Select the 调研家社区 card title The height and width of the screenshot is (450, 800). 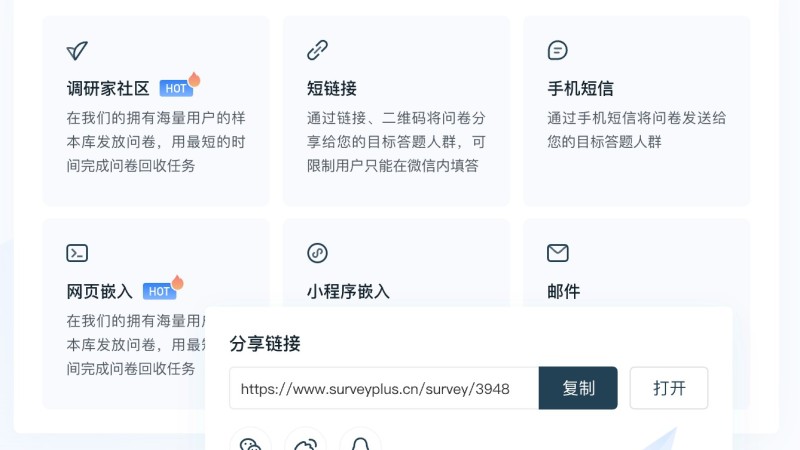pos(108,88)
